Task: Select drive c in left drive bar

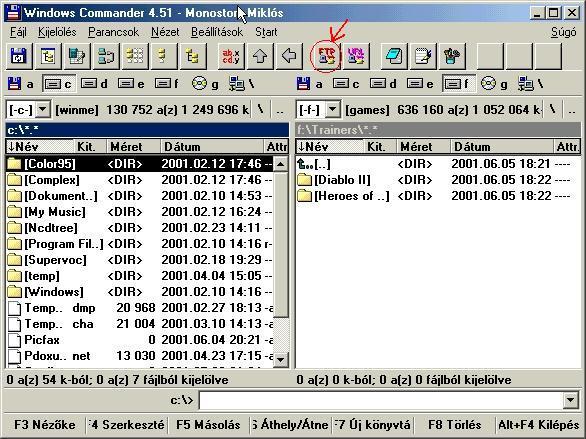Action: coord(59,84)
